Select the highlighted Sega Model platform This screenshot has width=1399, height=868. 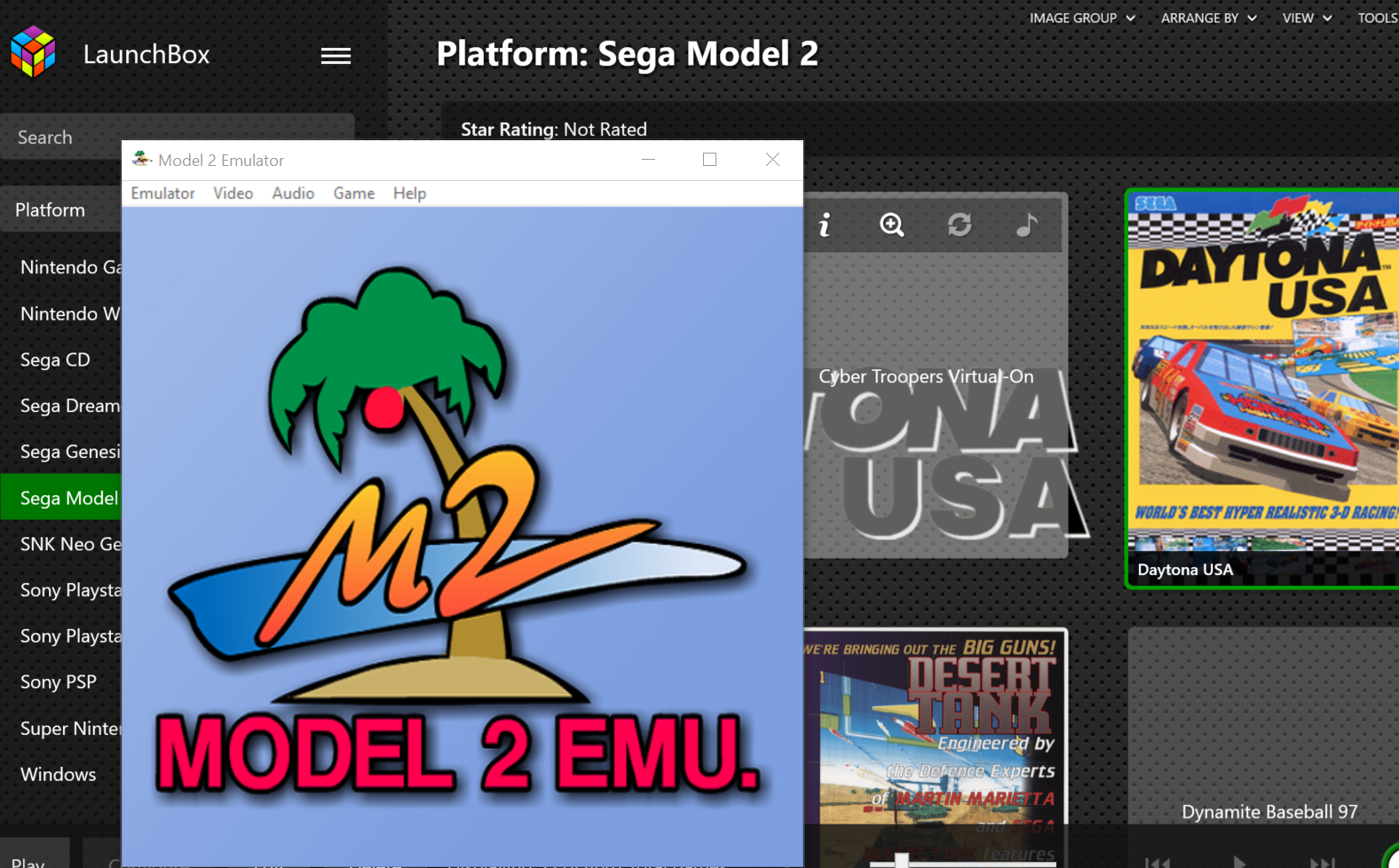[61, 498]
